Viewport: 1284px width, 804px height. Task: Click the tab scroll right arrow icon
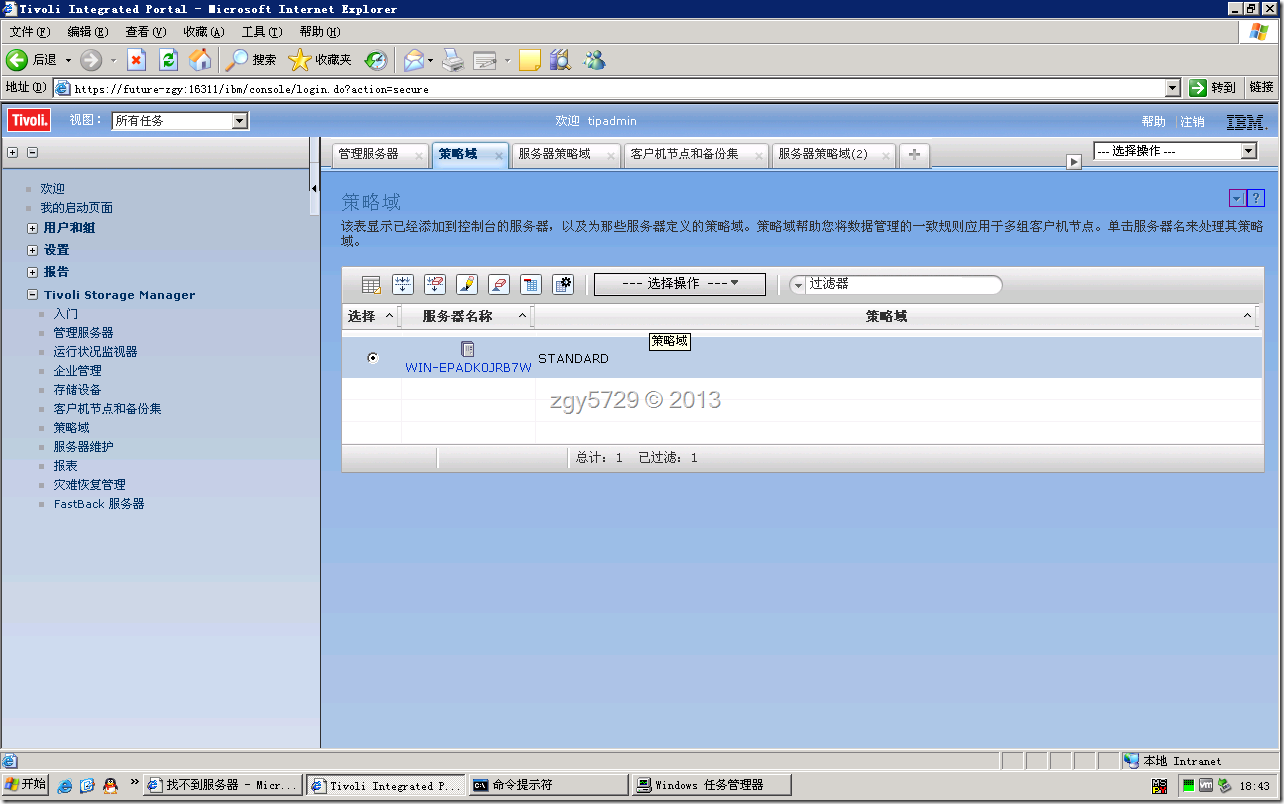click(x=1074, y=162)
